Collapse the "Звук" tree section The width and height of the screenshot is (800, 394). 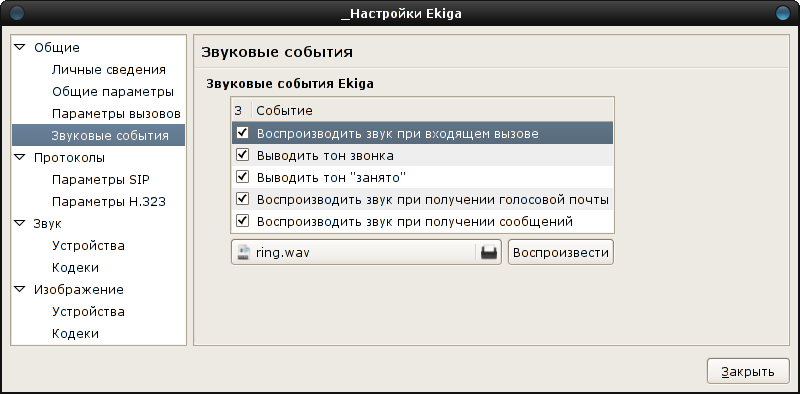(x=20, y=223)
